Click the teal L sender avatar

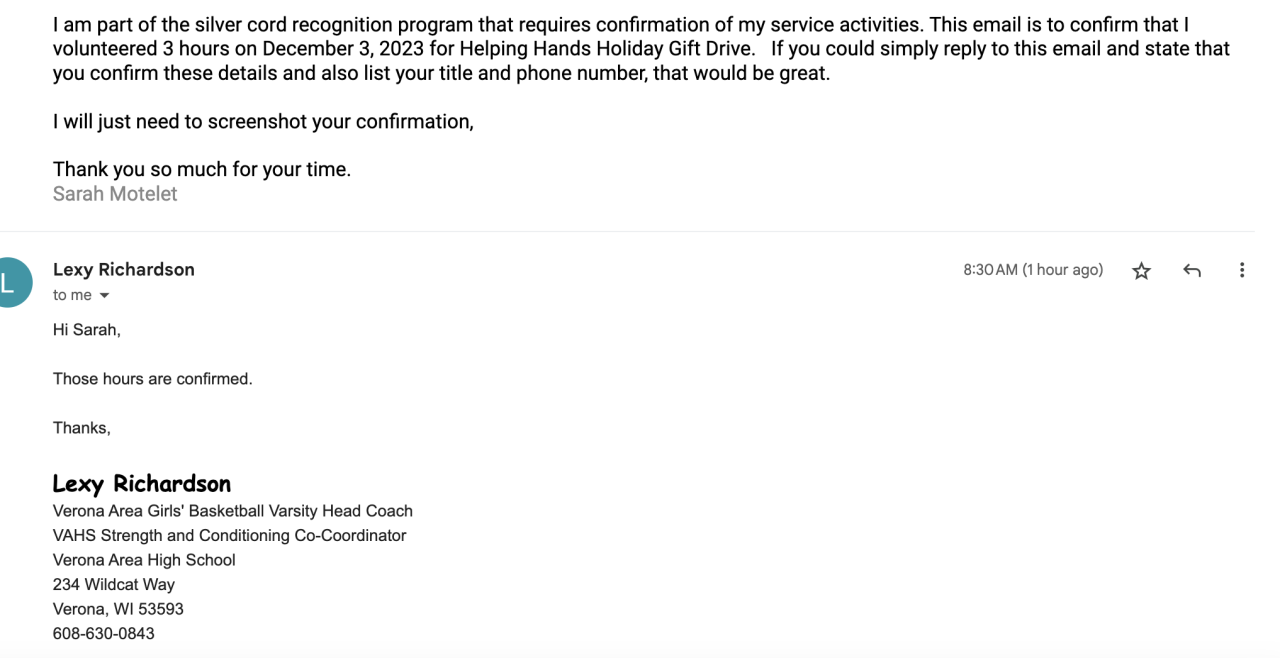tap(10, 281)
